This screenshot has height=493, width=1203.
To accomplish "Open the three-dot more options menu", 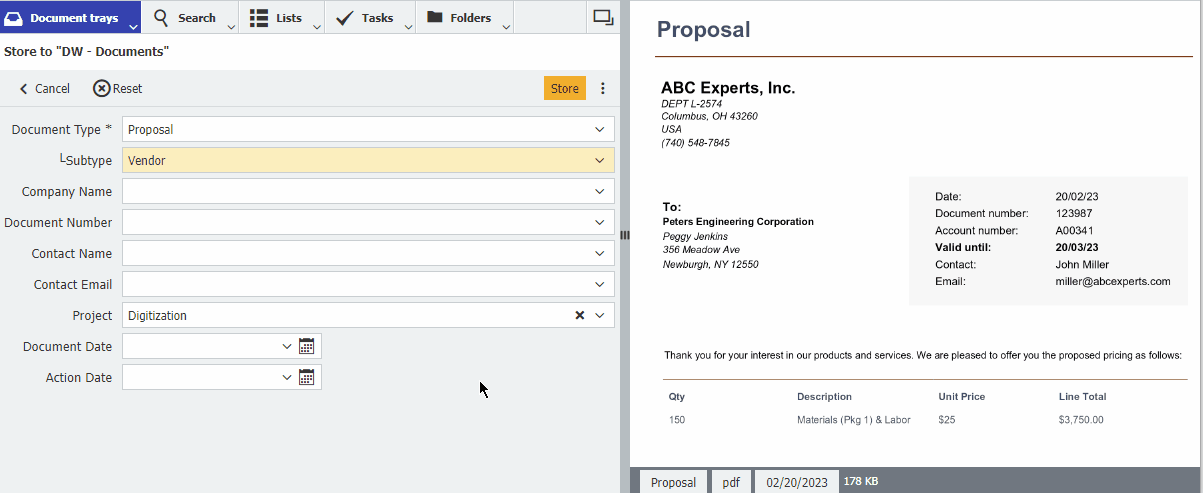I will point(603,88).
